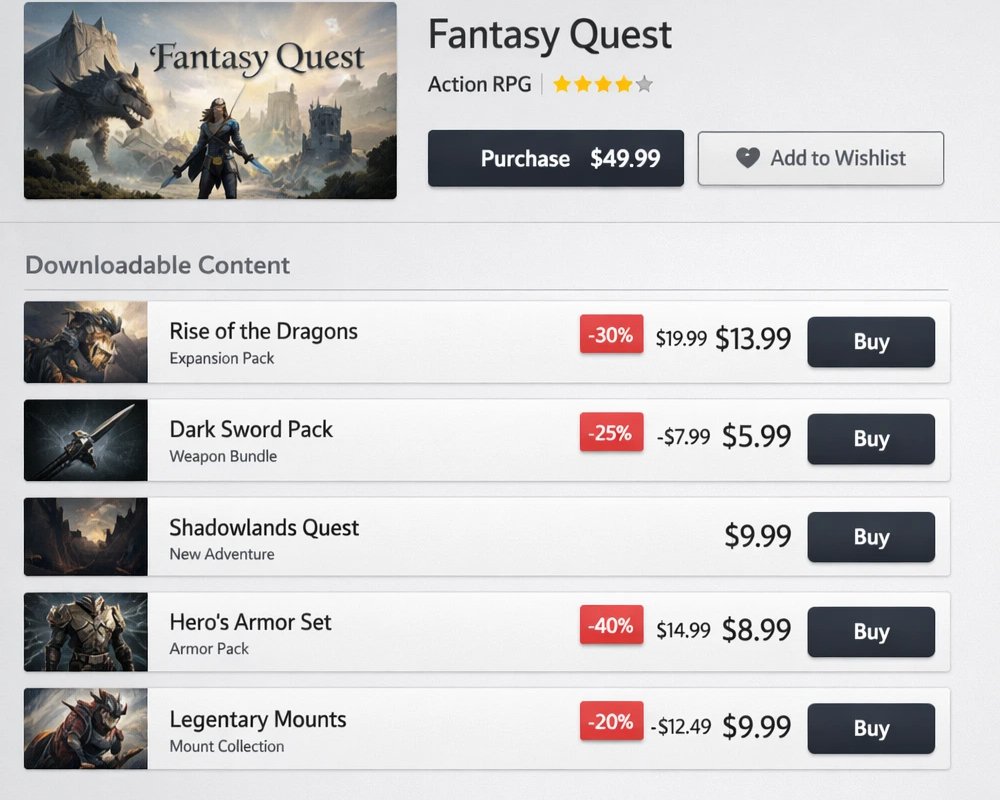Purchase Fantasy Quest for $49.99

click(x=555, y=158)
